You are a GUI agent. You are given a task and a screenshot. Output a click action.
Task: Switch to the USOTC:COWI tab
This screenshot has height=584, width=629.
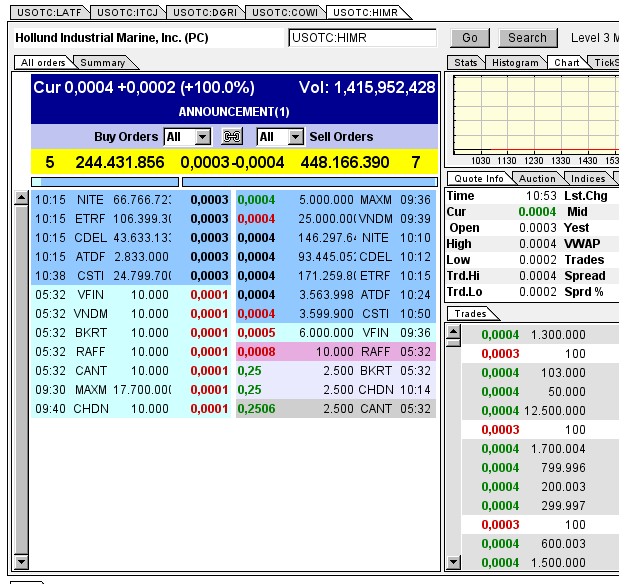click(x=285, y=12)
